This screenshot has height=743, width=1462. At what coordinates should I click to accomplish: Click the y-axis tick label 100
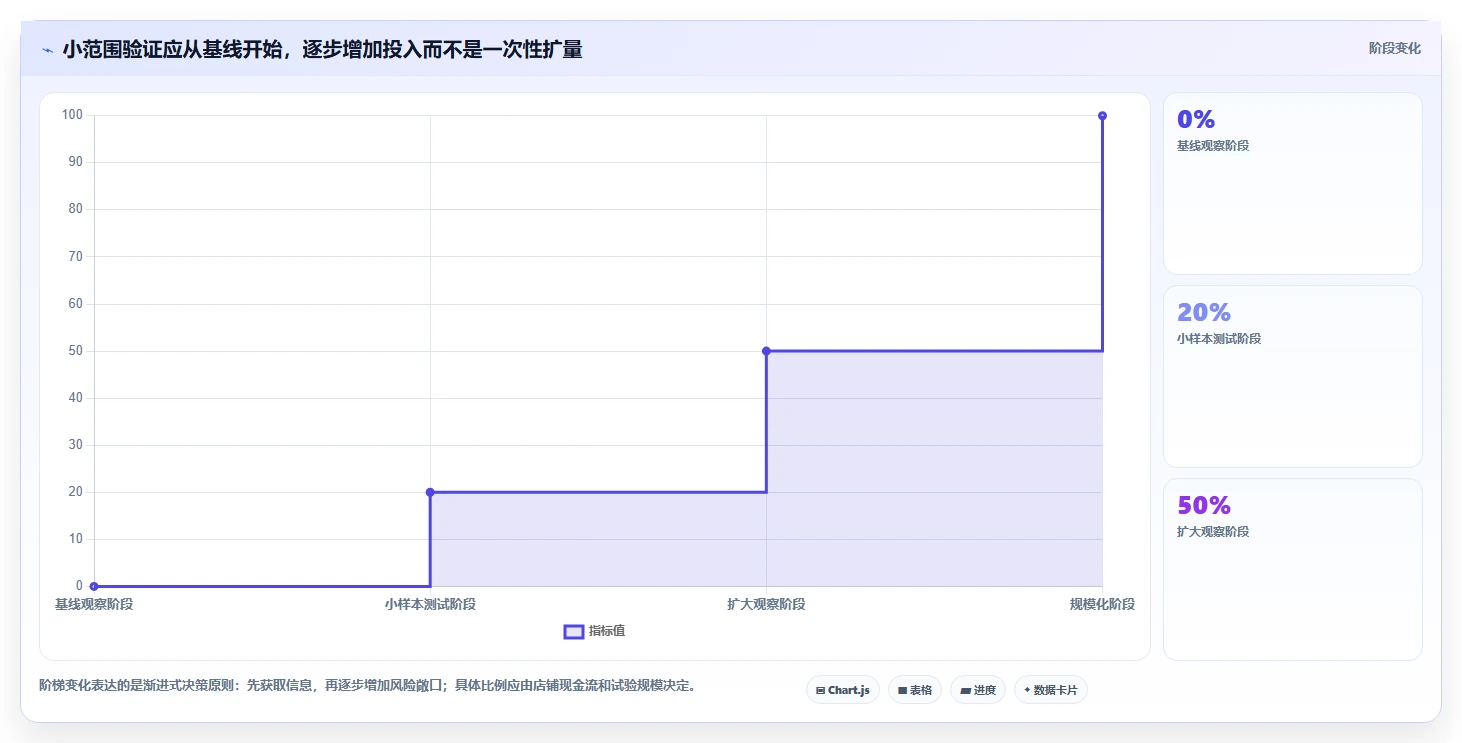point(72,114)
